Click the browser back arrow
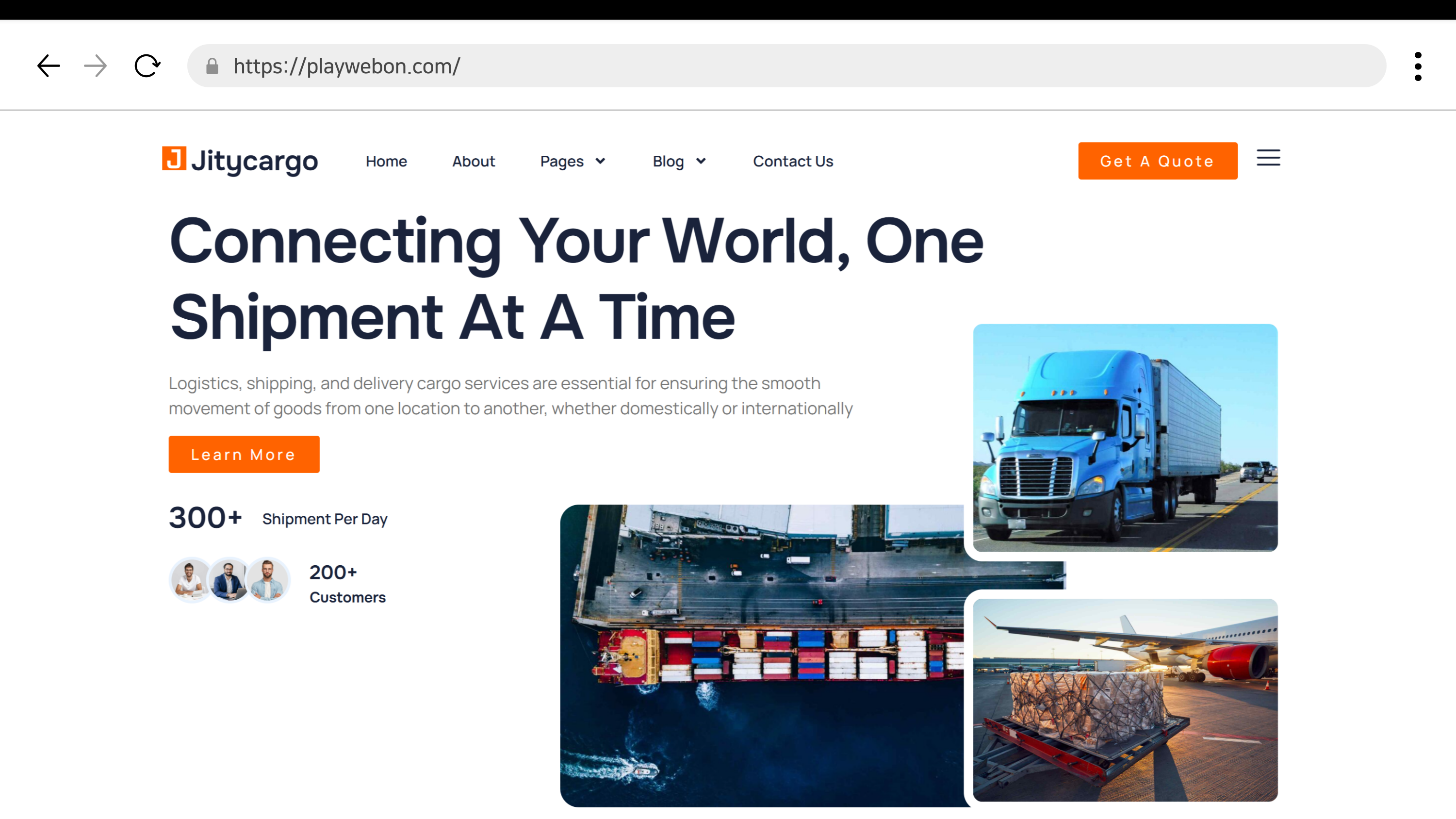Screen dimensions: 1456x819 (x=49, y=66)
